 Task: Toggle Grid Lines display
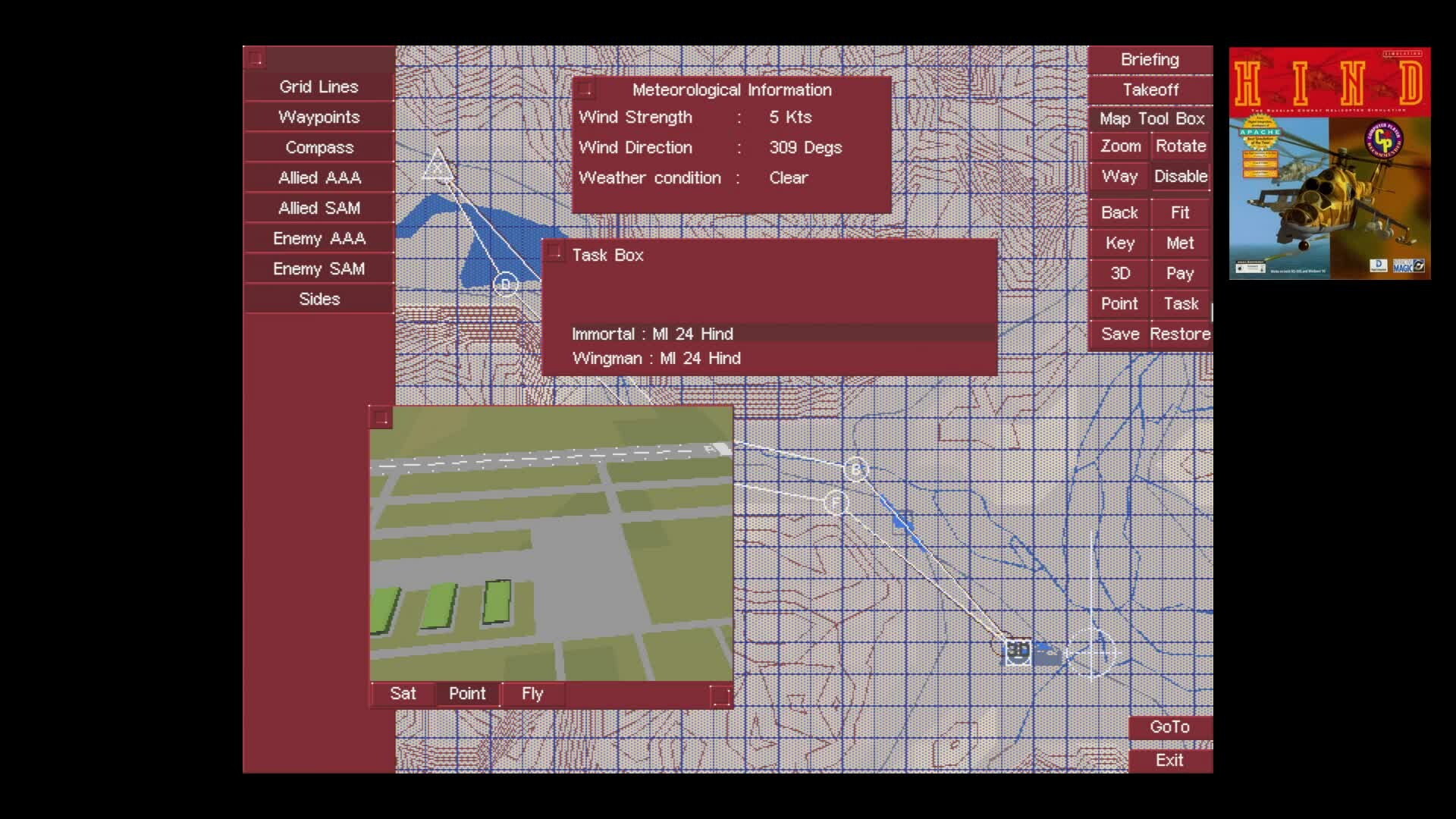click(318, 86)
